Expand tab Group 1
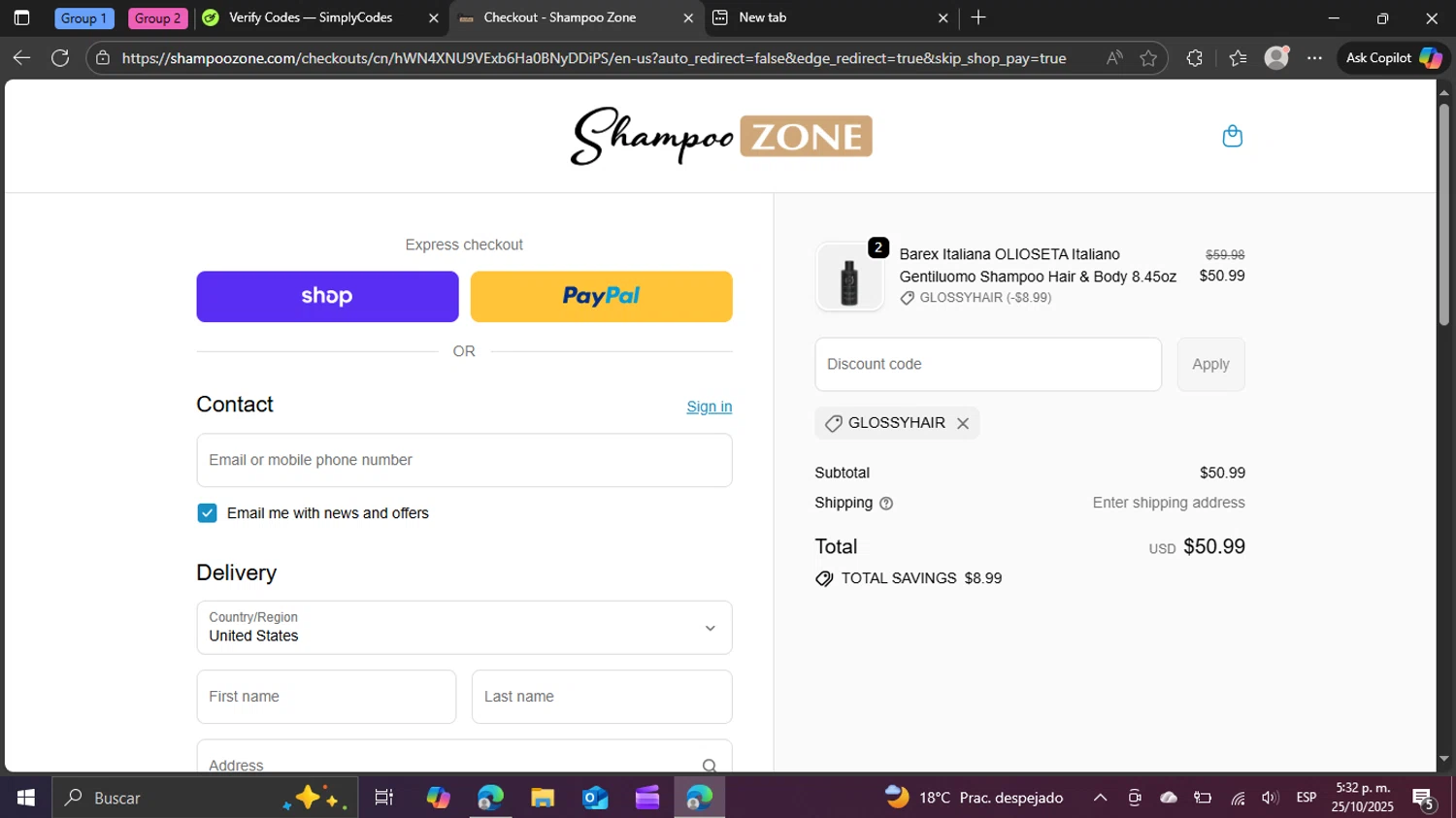Screen dimensions: 1456x818 [x=83, y=18]
